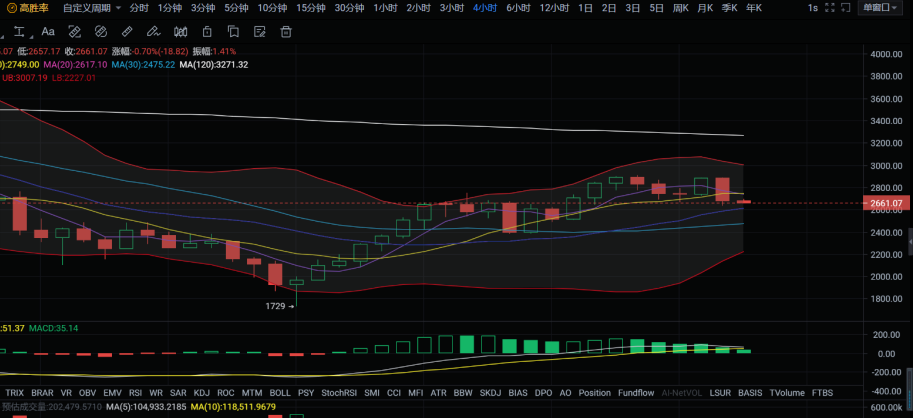Select the Position indicator
Viewport: 913px width, 418px height.
[x=594, y=393]
